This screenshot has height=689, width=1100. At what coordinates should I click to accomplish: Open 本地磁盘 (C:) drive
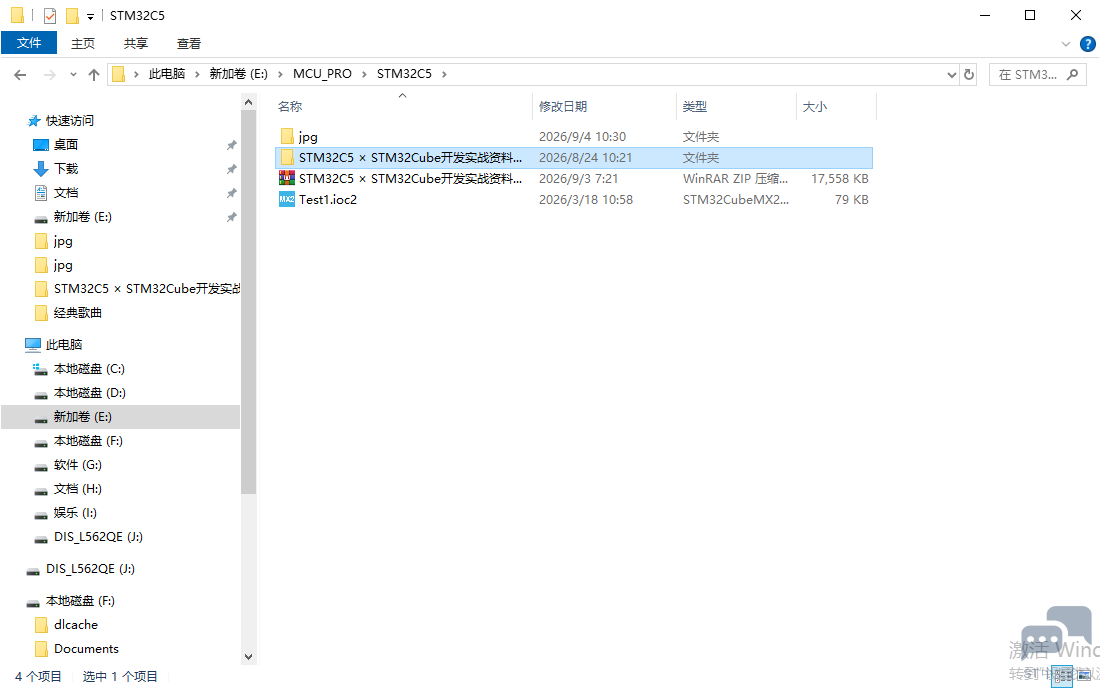click(x=89, y=369)
